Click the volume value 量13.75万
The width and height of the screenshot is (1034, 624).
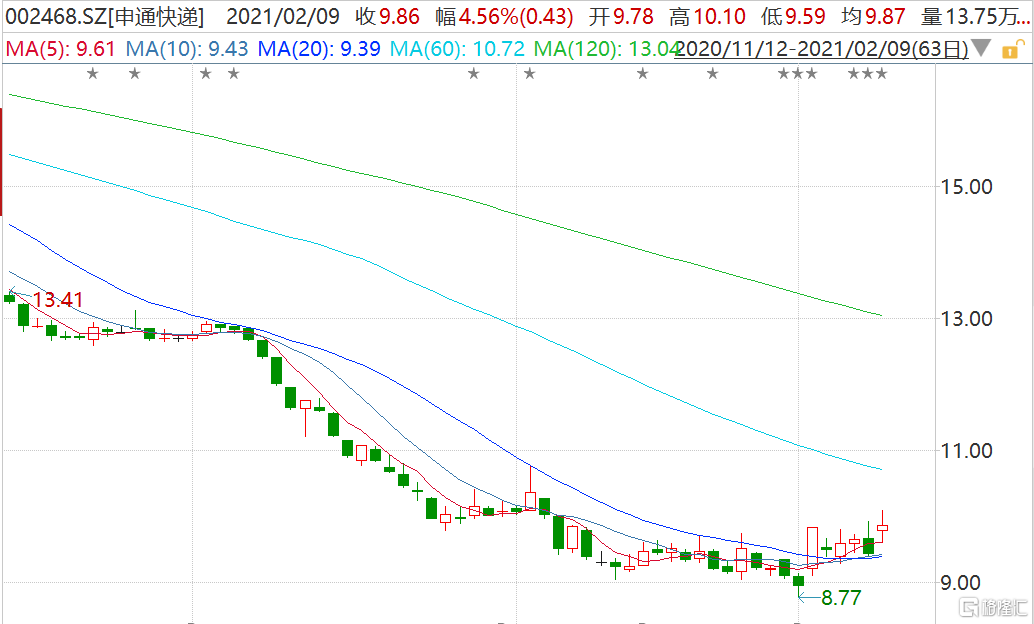pyautogui.click(x=975, y=16)
